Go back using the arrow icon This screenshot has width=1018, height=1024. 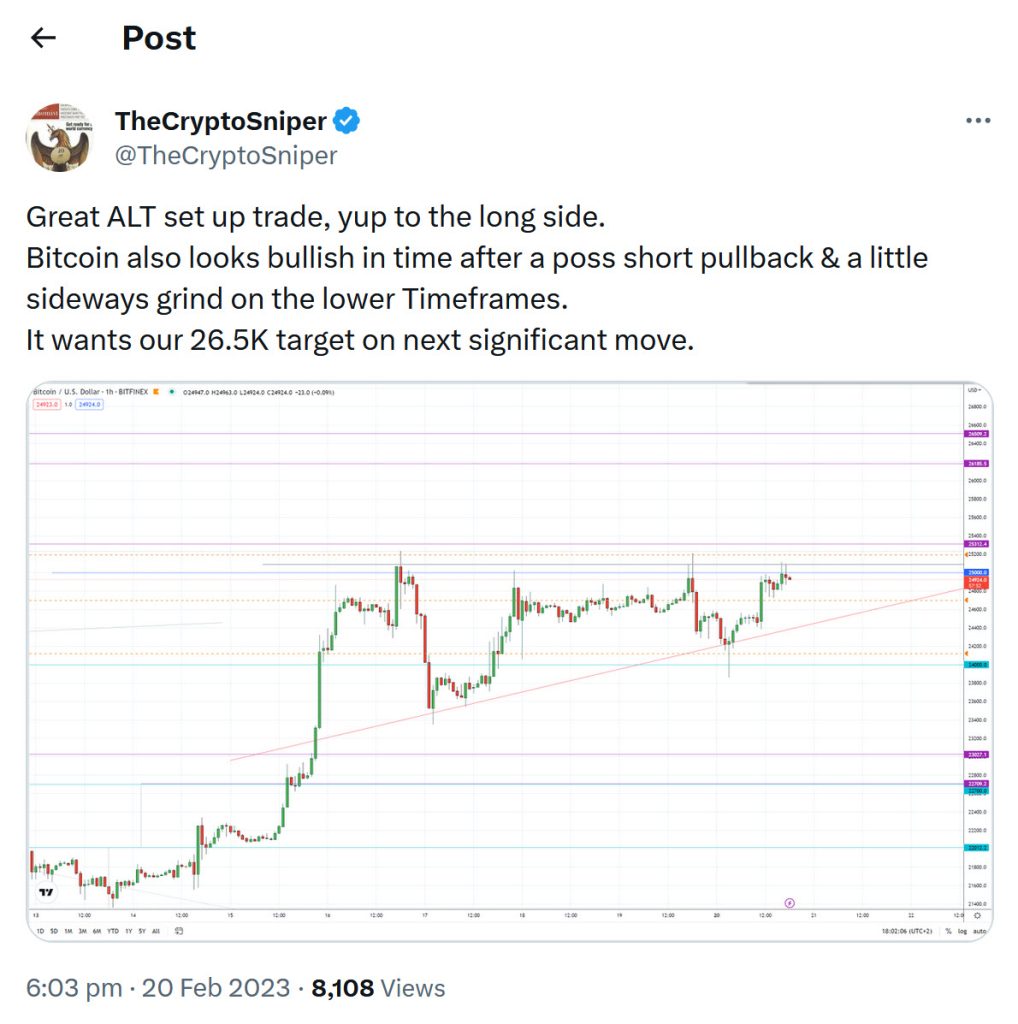coord(43,38)
